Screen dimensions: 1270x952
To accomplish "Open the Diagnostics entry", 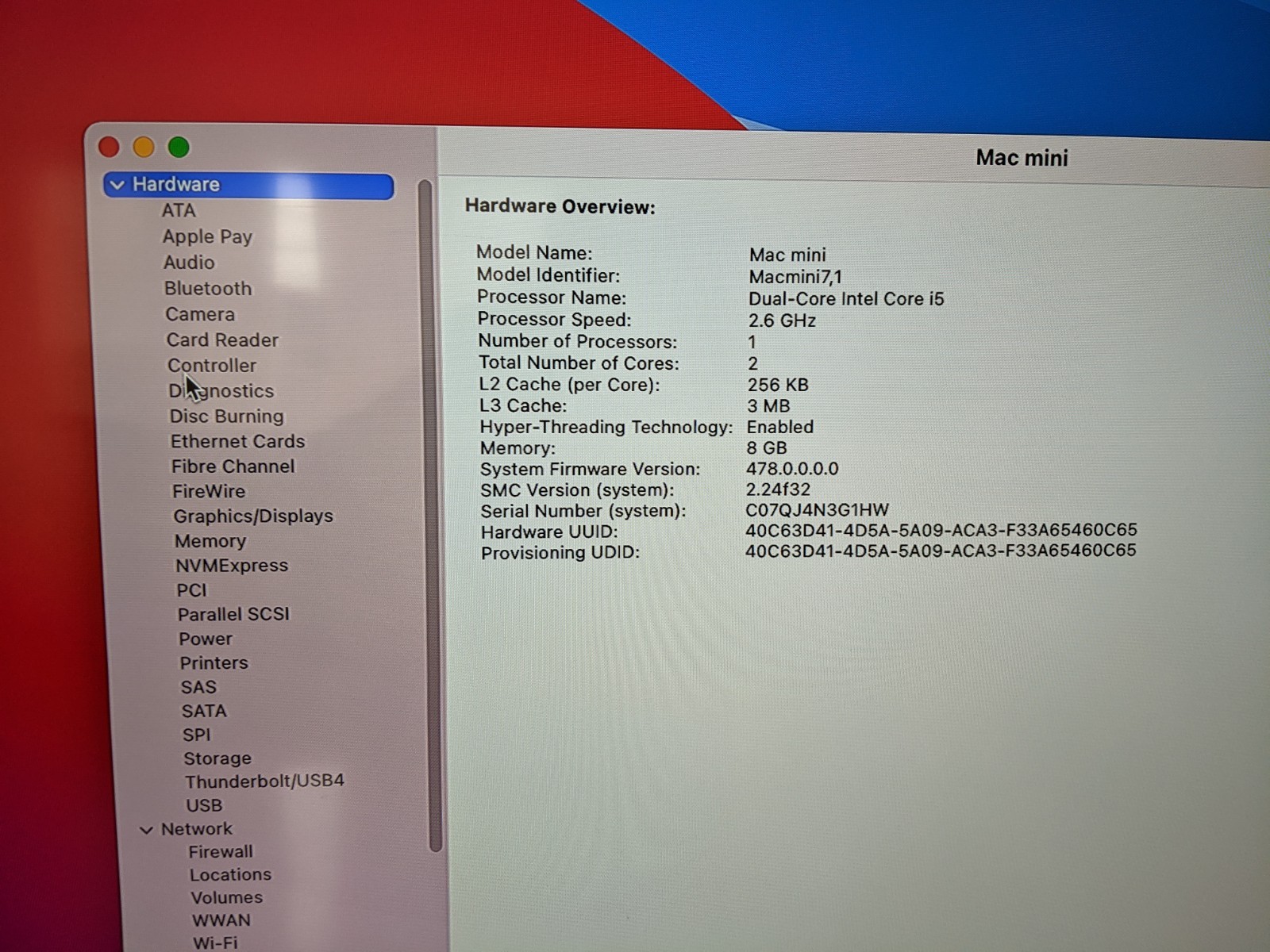I will (221, 390).
